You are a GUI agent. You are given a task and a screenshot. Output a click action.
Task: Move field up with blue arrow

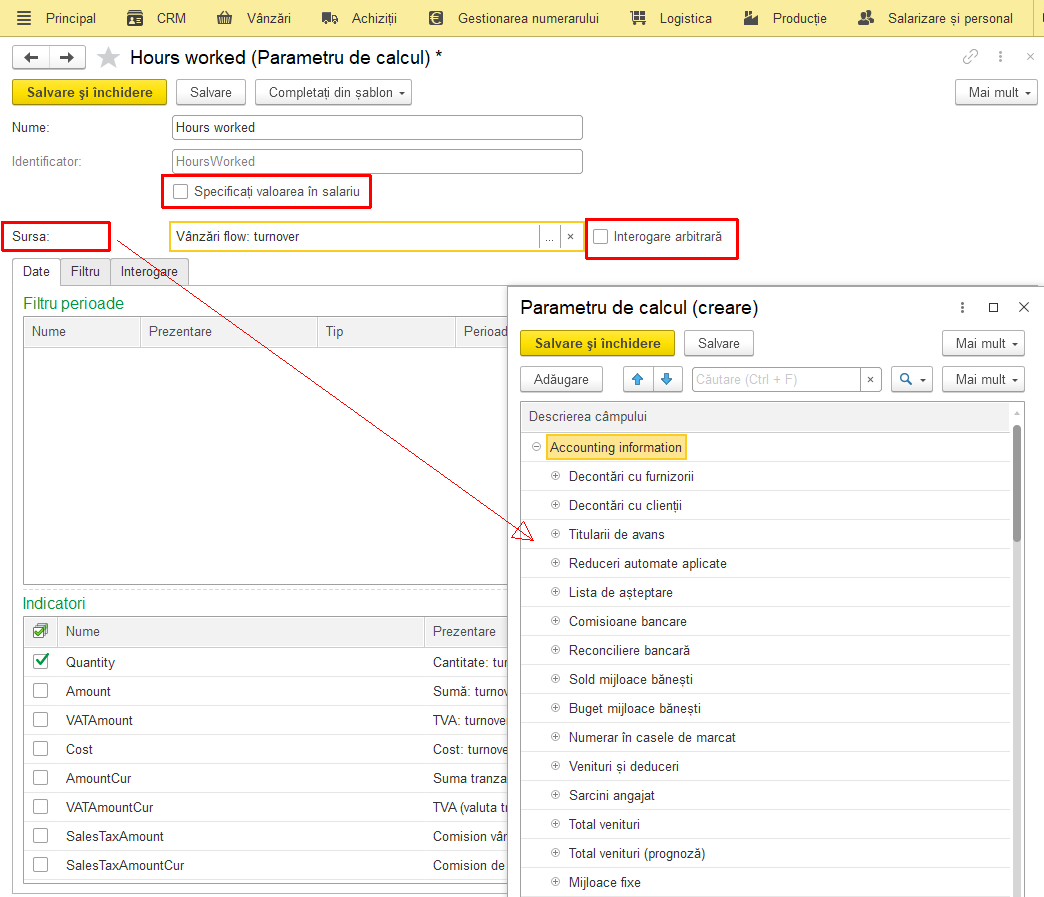638,380
